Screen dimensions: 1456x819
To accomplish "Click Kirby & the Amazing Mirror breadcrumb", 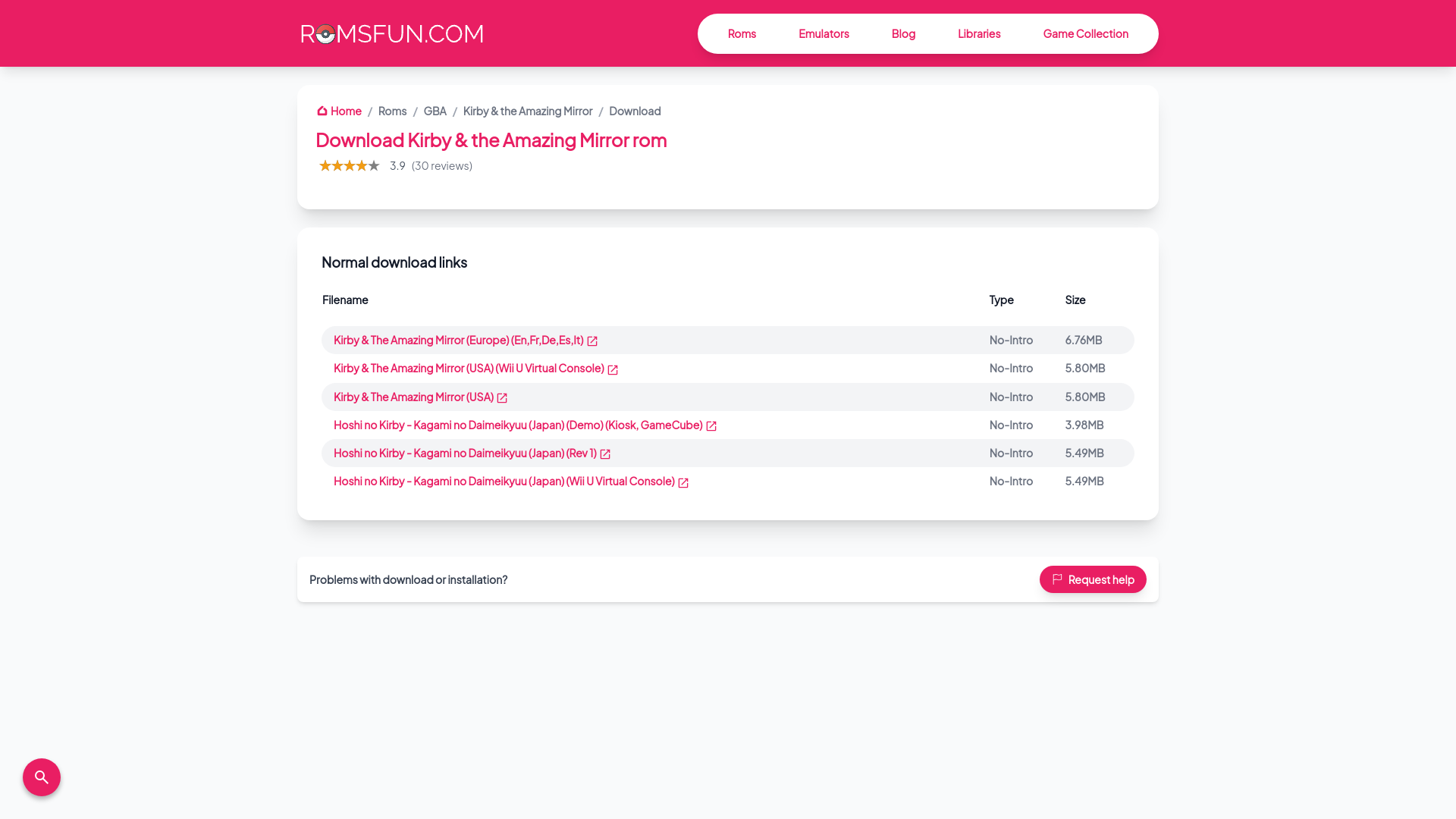I will coord(528,111).
